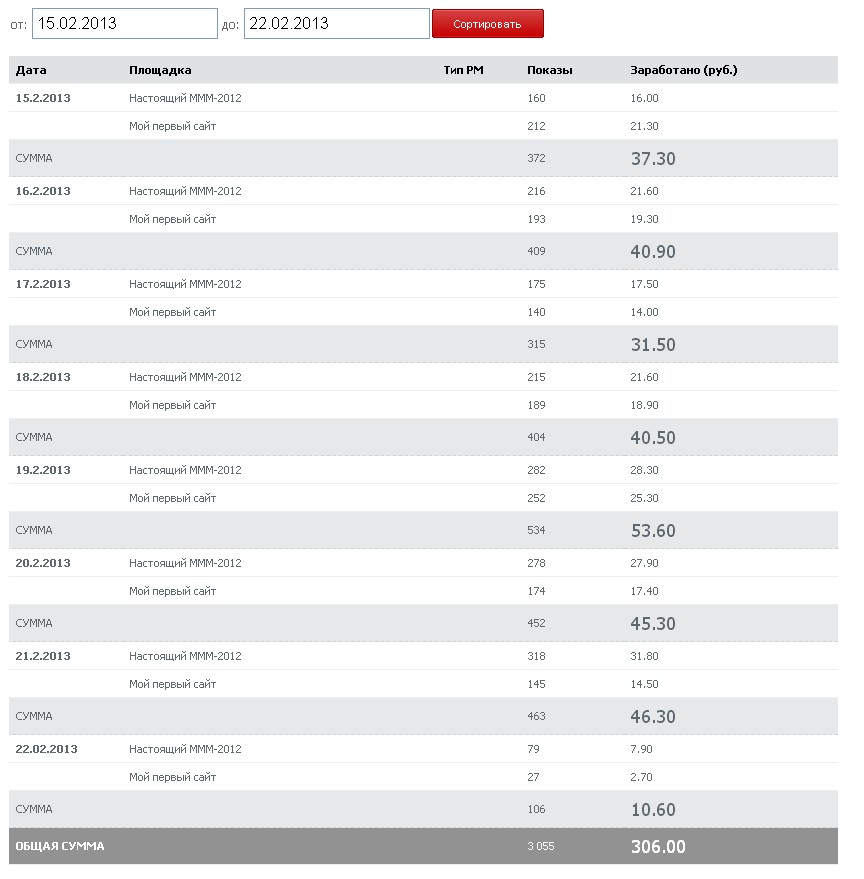Image resolution: width=864 pixels, height=879 pixels.
Task: Select the 22.02.2013 date cell
Action: 46,749
